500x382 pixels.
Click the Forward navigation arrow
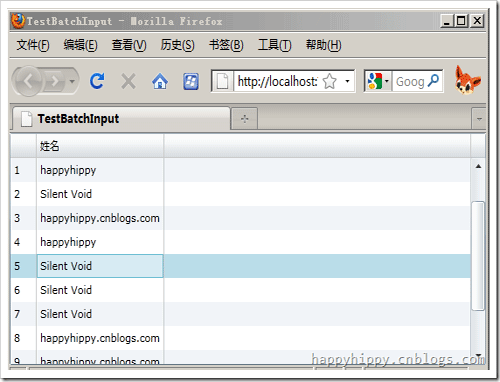pyautogui.click(x=54, y=81)
